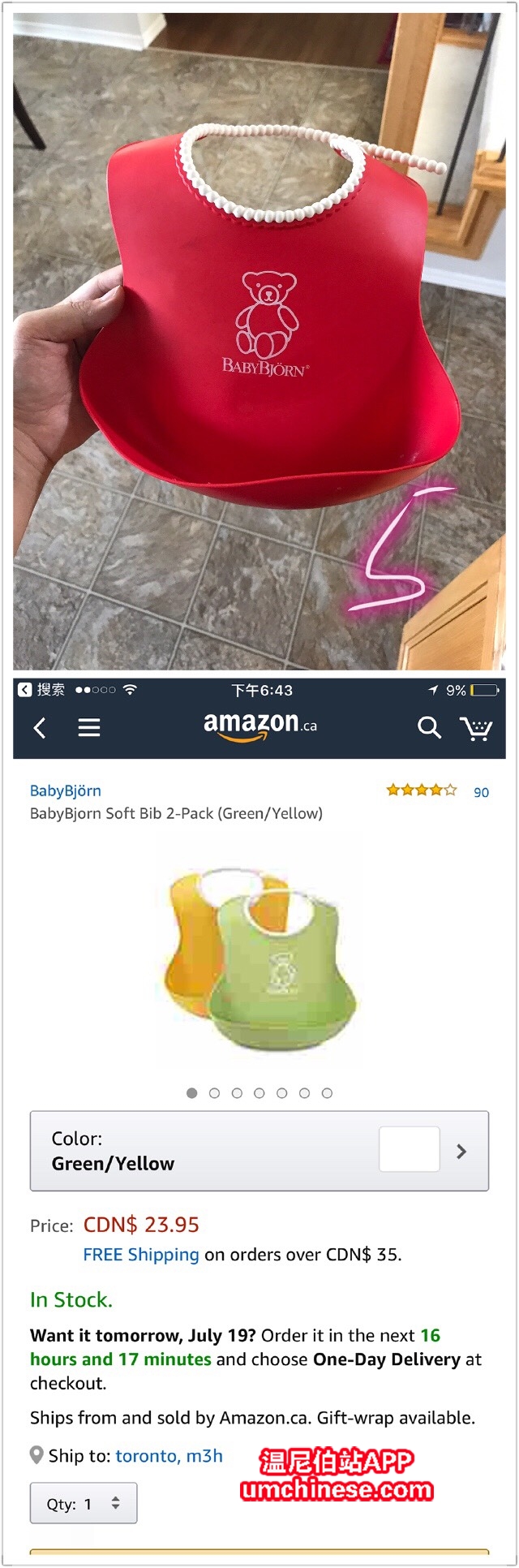
Task: Tap the green and yellow bib product image
Action: pos(259,958)
